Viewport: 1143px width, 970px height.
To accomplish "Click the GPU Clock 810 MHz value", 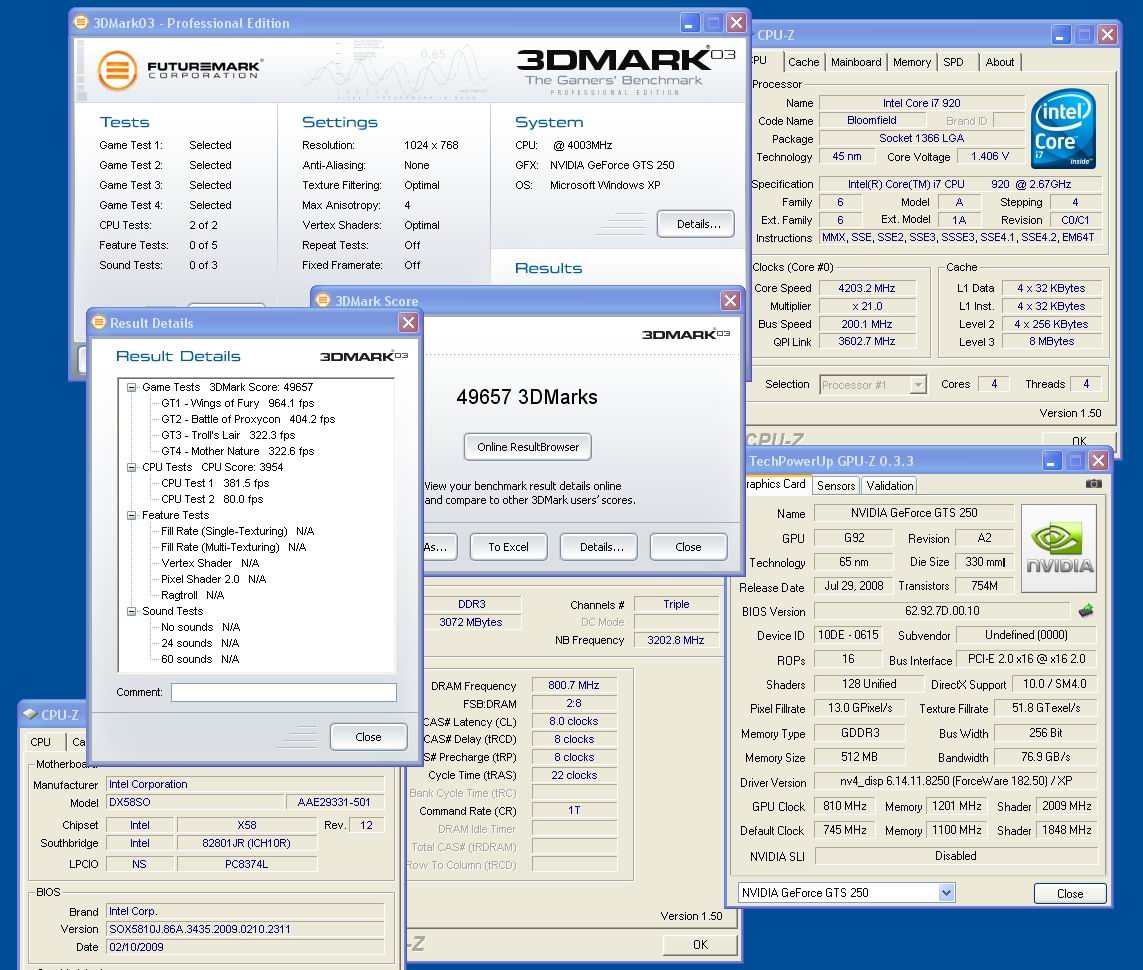I will click(x=845, y=806).
